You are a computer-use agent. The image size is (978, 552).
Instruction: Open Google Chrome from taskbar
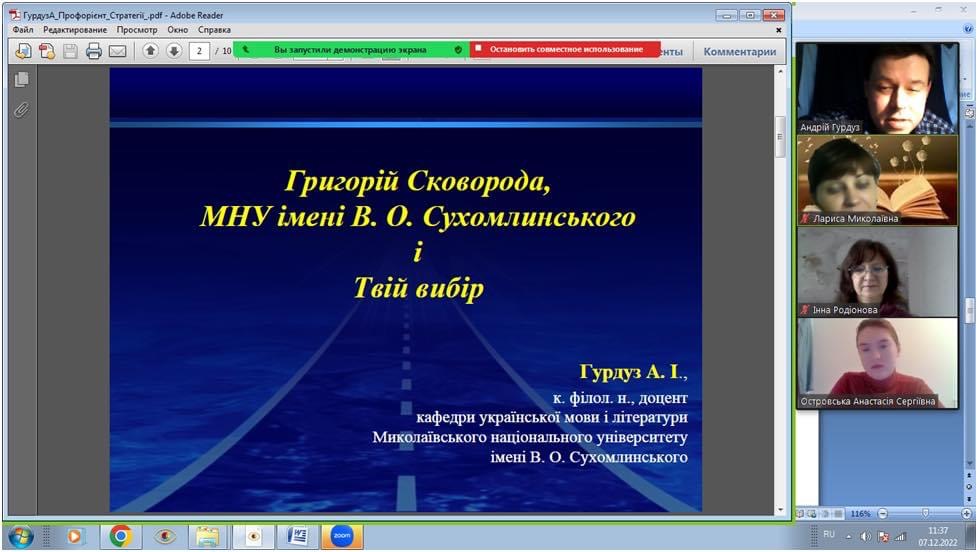click(120, 536)
